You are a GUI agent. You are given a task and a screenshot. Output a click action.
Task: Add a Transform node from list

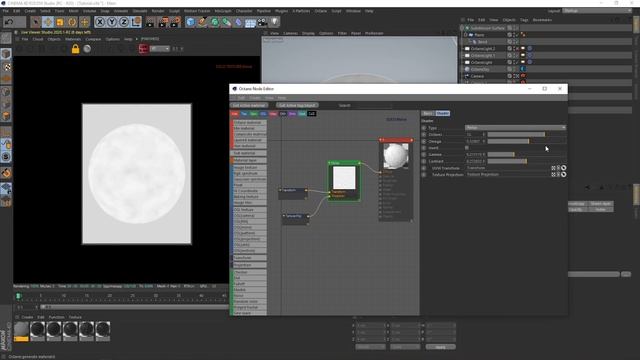pyautogui.click(x=249, y=258)
